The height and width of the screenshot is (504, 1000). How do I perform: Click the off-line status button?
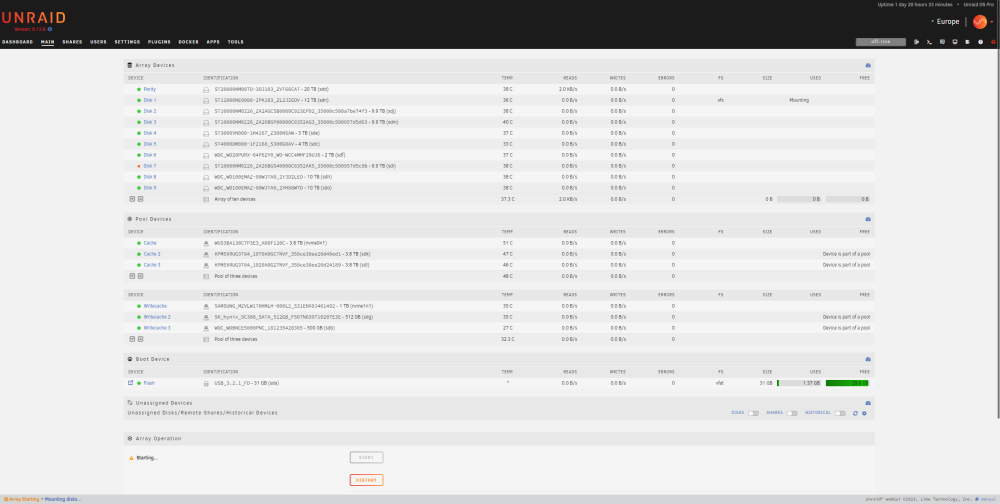tap(881, 42)
